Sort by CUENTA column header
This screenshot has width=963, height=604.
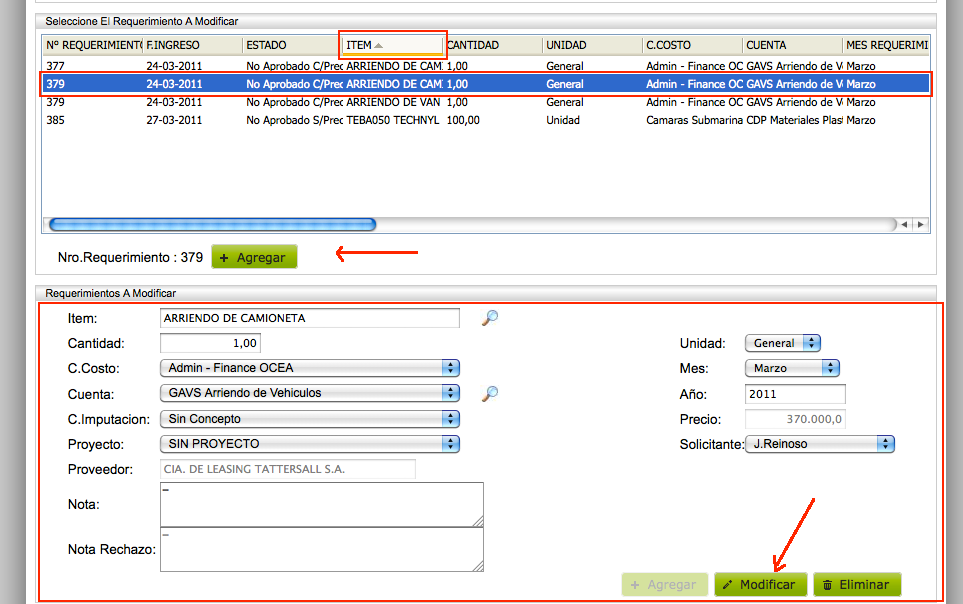(793, 45)
